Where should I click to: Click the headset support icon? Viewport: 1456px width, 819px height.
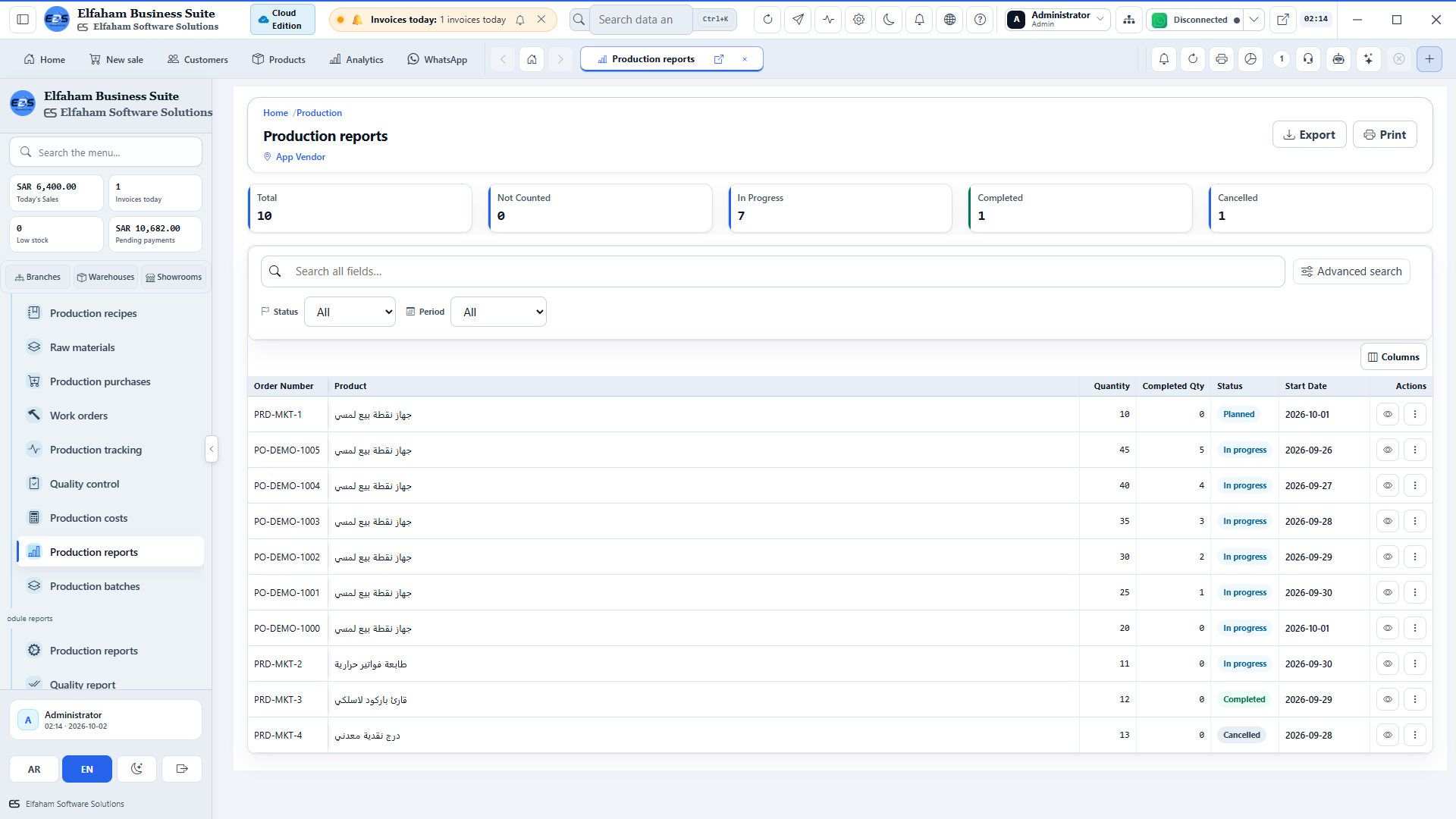click(x=1308, y=59)
